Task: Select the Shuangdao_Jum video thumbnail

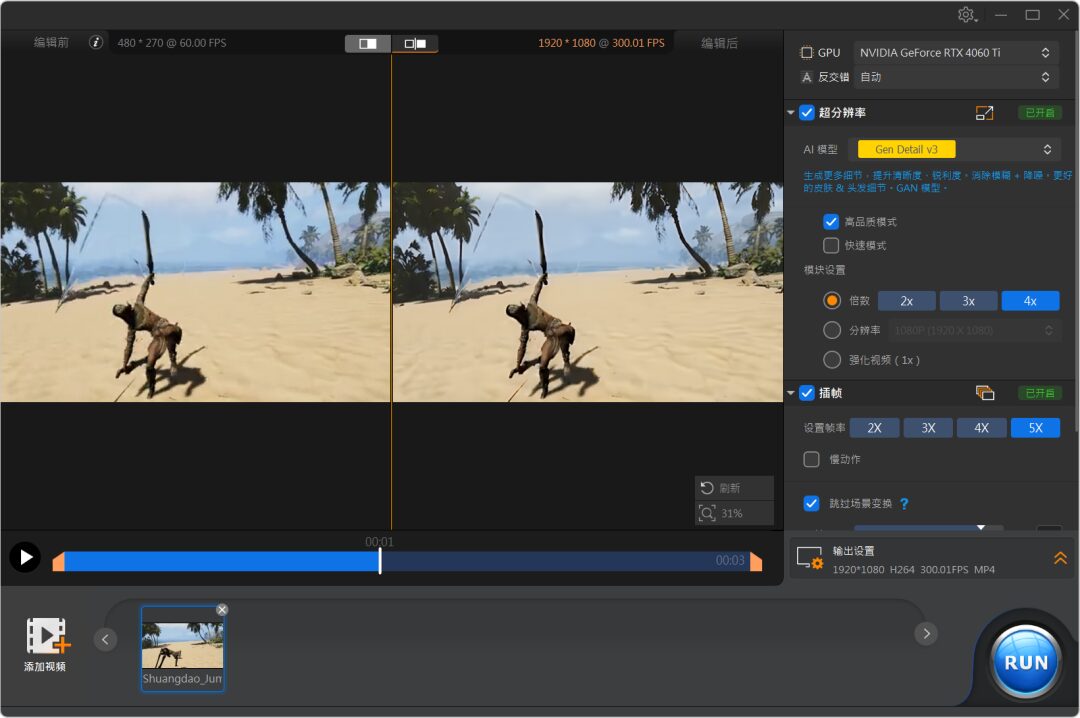Action: coord(183,648)
